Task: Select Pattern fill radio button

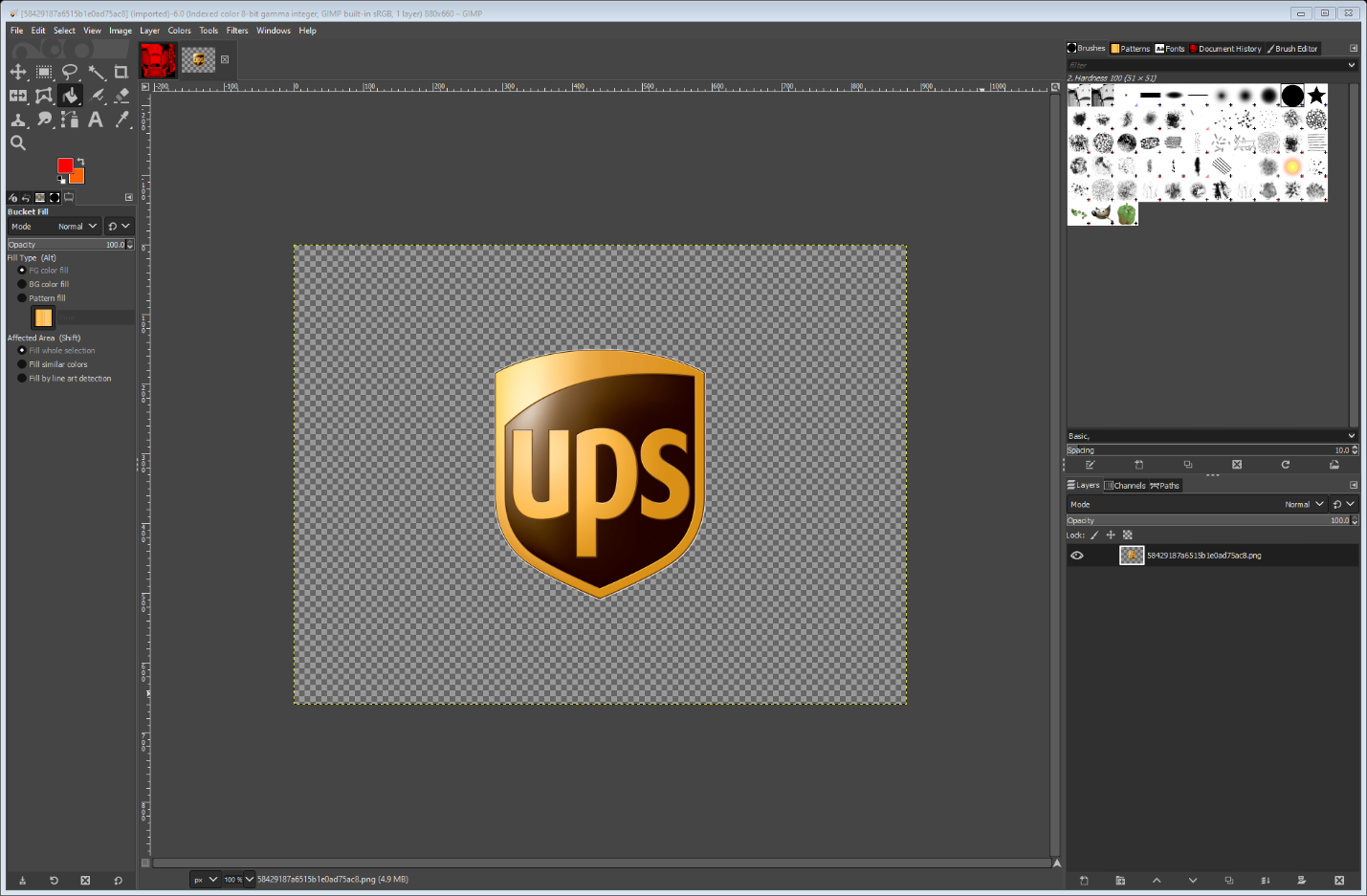Action: coord(22,298)
